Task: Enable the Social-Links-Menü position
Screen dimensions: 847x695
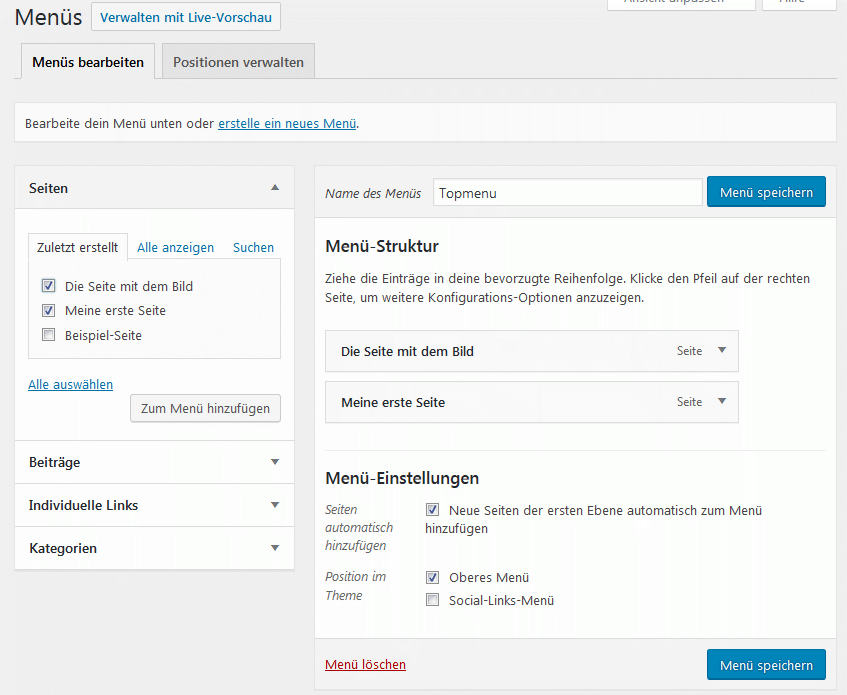Action: point(432,600)
